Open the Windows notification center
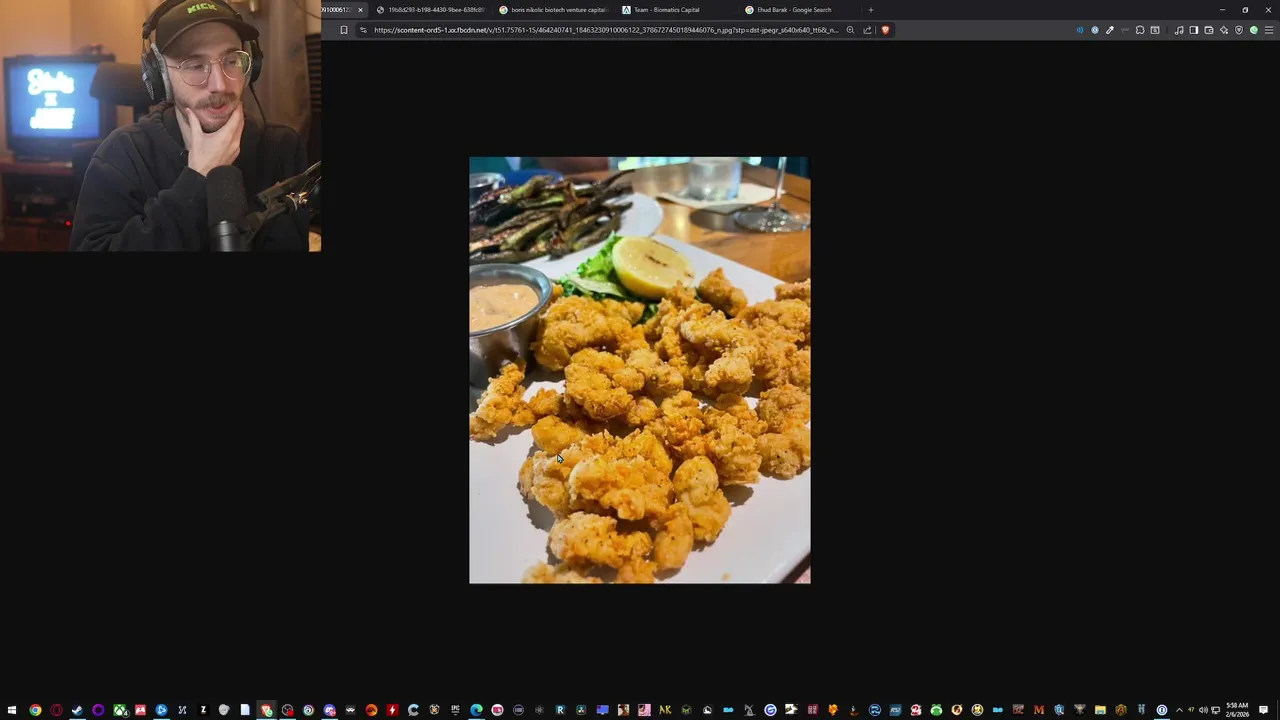Image resolution: width=1280 pixels, height=720 pixels. (x=1264, y=710)
